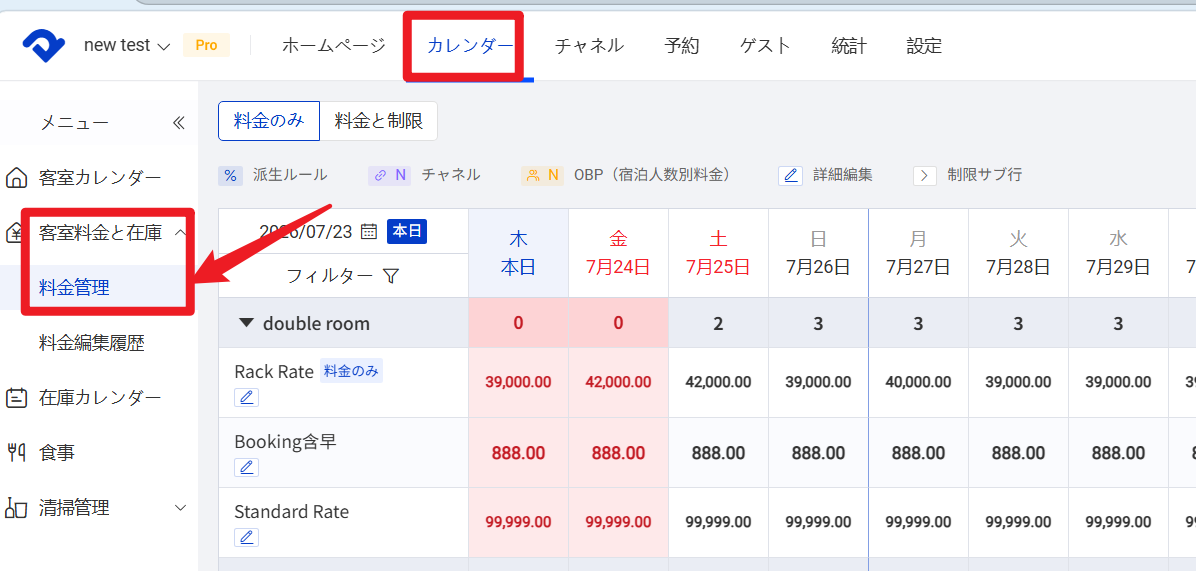1196x571 pixels.
Task: Click the pencil edit icon under Booking含早
Action: [246, 467]
